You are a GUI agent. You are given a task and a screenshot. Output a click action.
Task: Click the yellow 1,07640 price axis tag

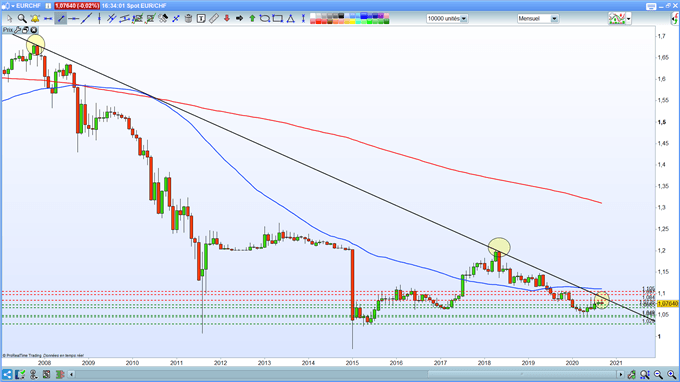click(x=668, y=304)
